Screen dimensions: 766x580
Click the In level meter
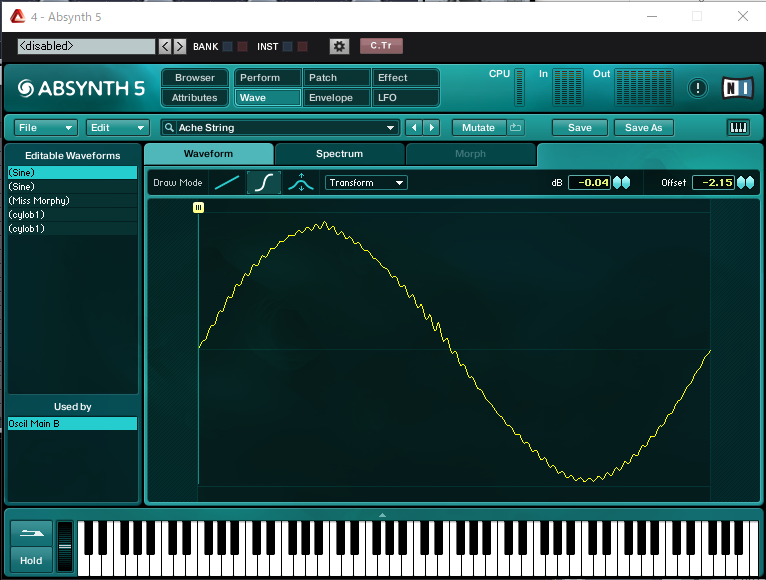(568, 87)
